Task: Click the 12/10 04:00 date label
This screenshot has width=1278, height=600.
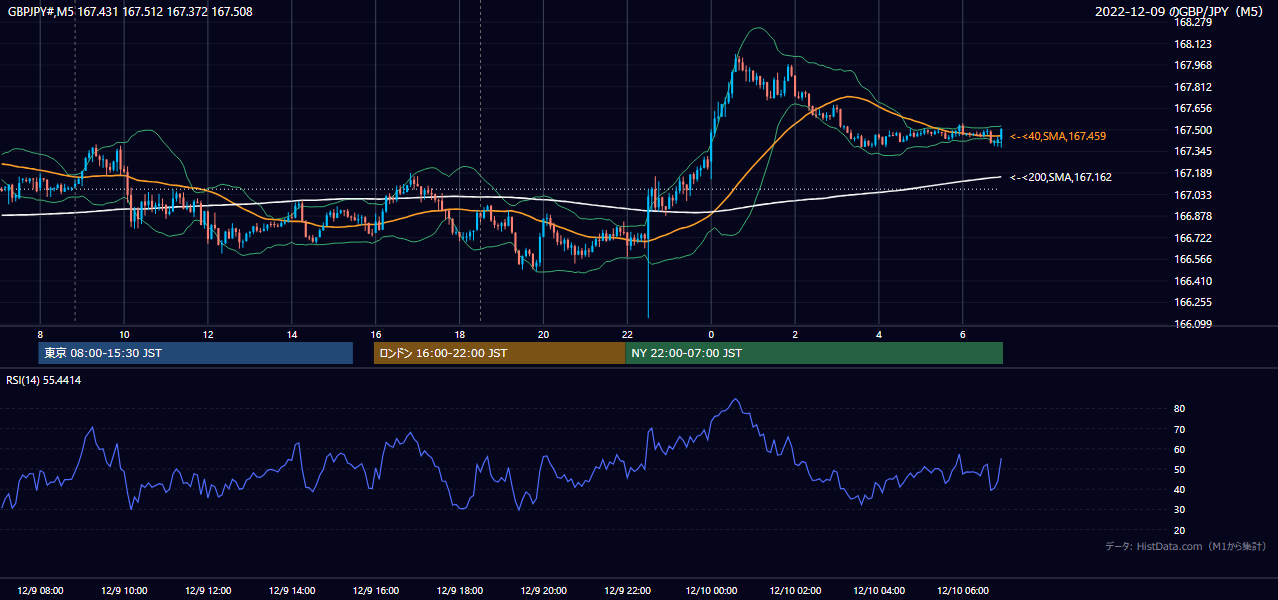Action: tap(879, 591)
